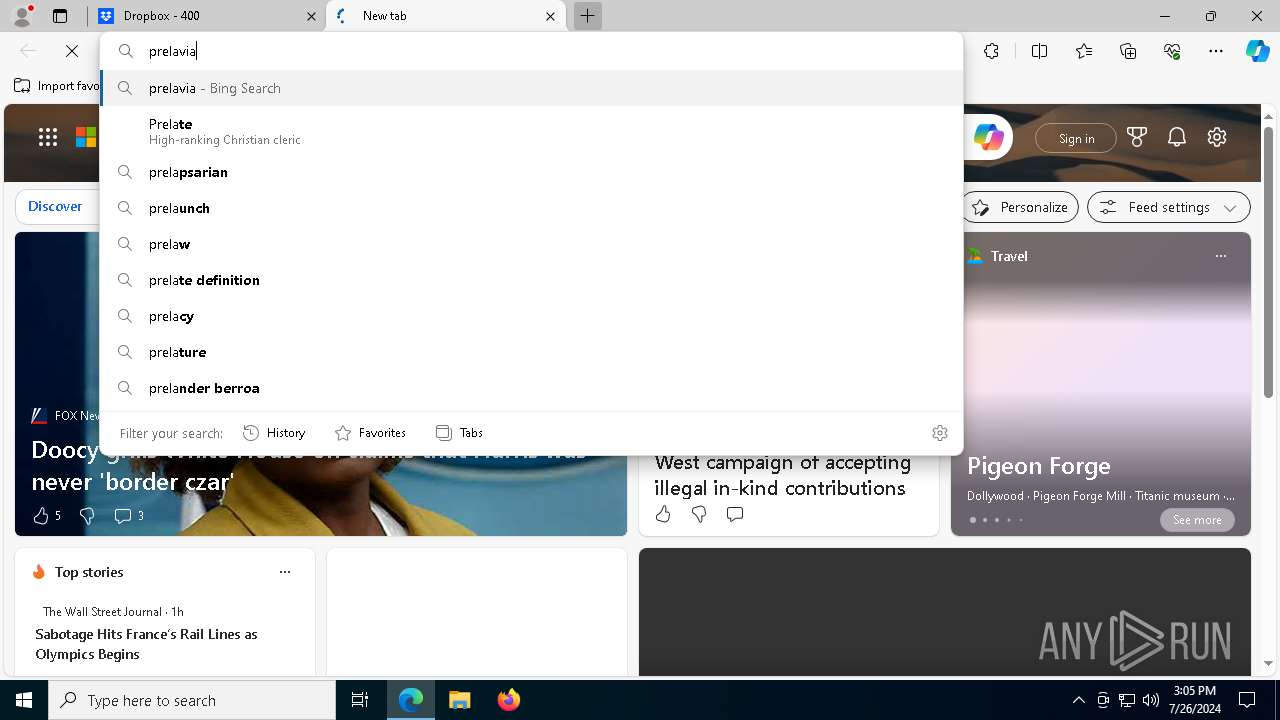Select the prelaw suggestion

(531, 244)
